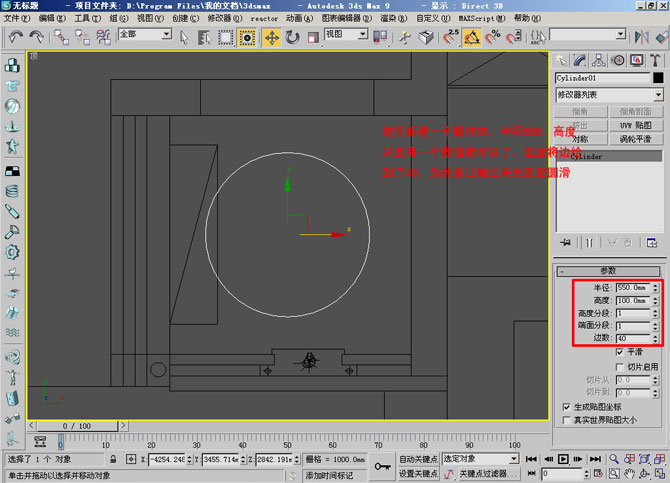Click the 边数 sides spinner arrows
The width and height of the screenshot is (670, 483).
coord(655,339)
